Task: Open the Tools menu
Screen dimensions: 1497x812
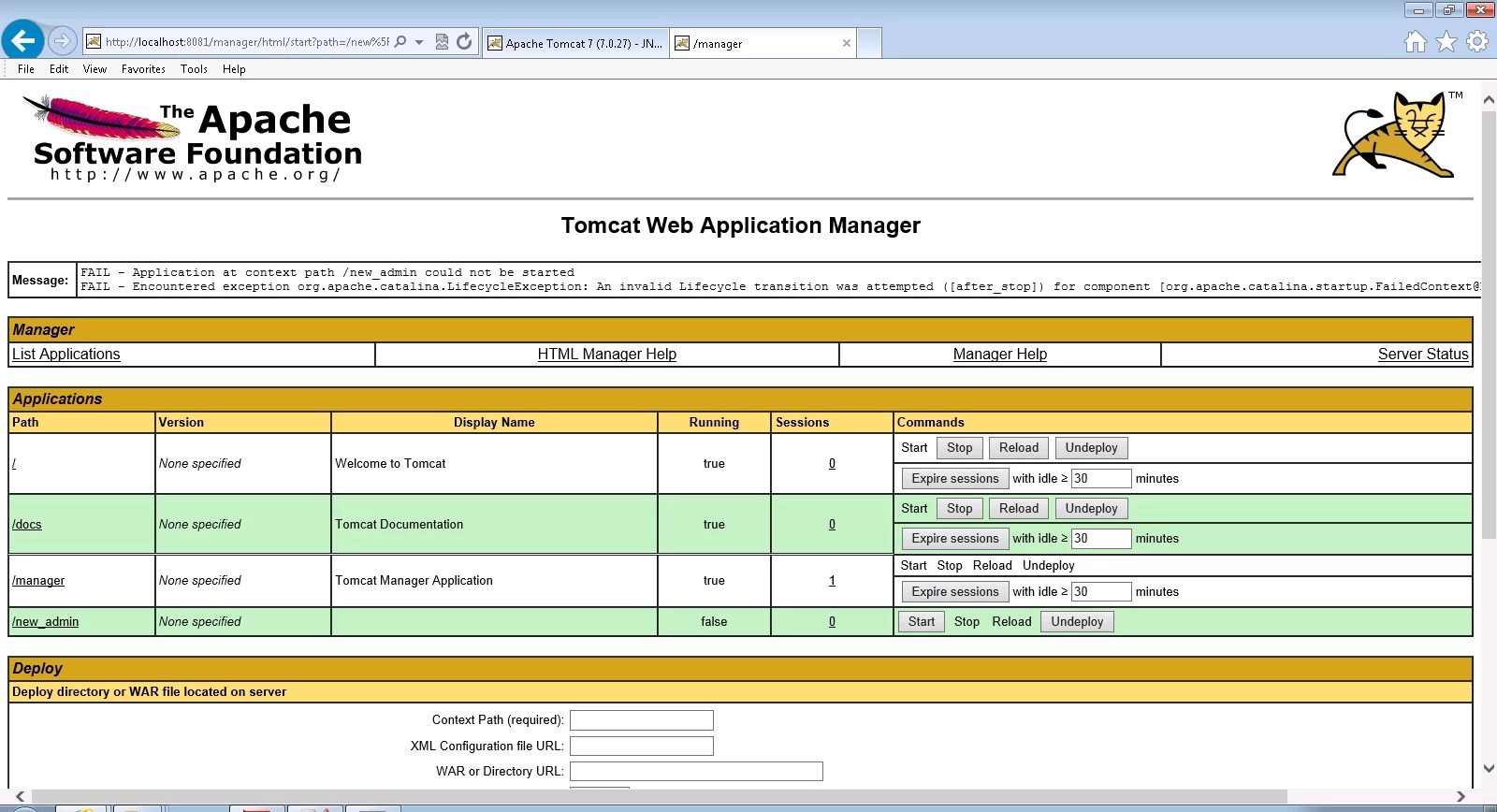Action: pos(194,69)
